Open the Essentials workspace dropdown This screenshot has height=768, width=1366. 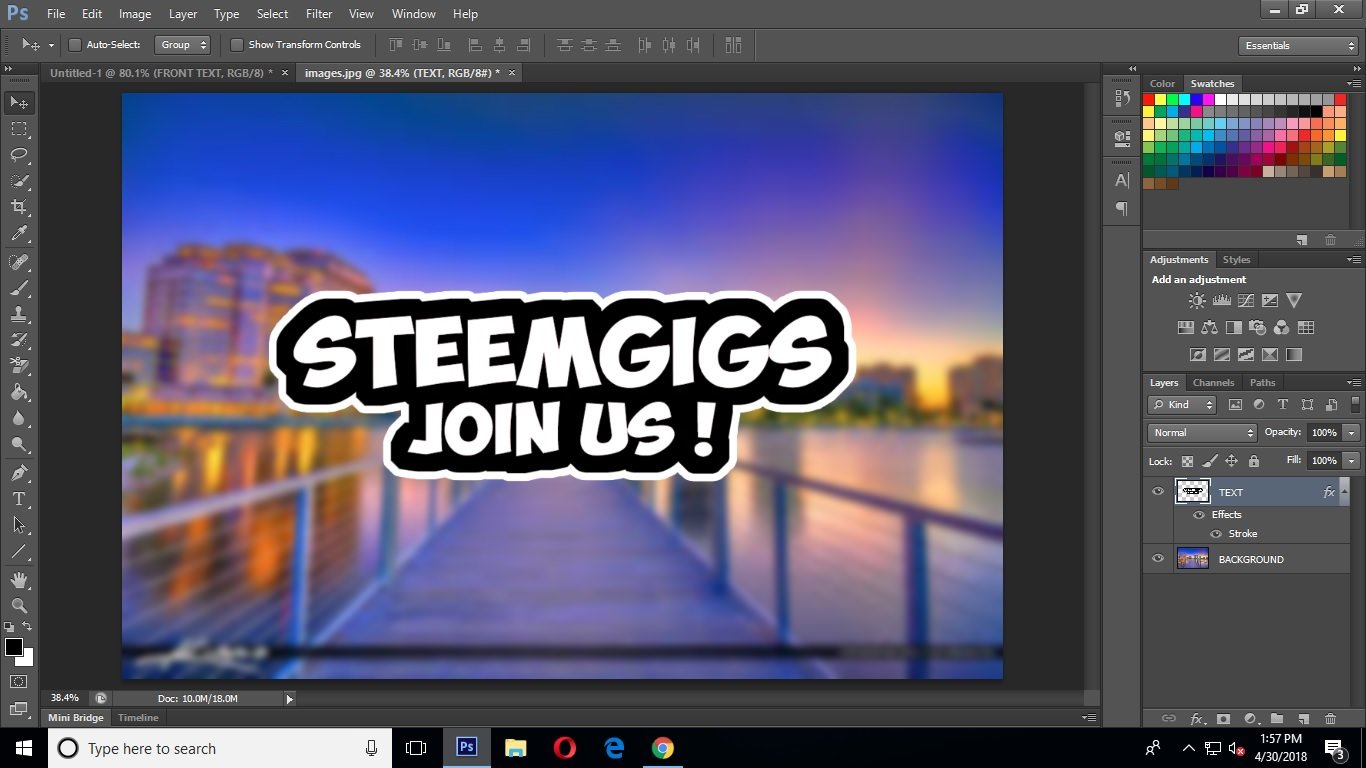tap(1297, 46)
